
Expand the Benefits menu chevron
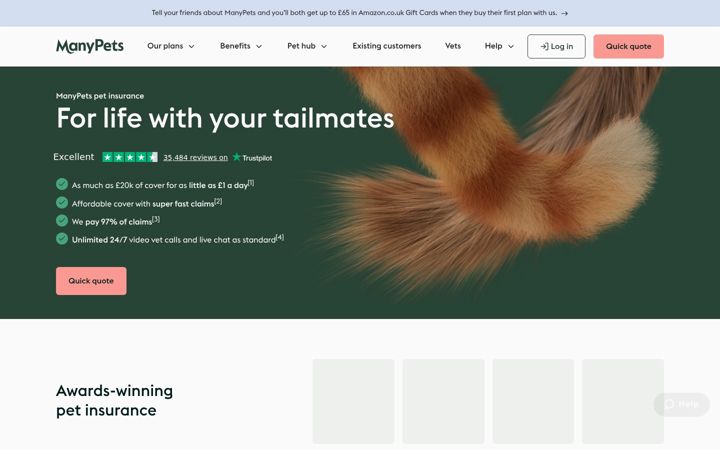point(259,46)
